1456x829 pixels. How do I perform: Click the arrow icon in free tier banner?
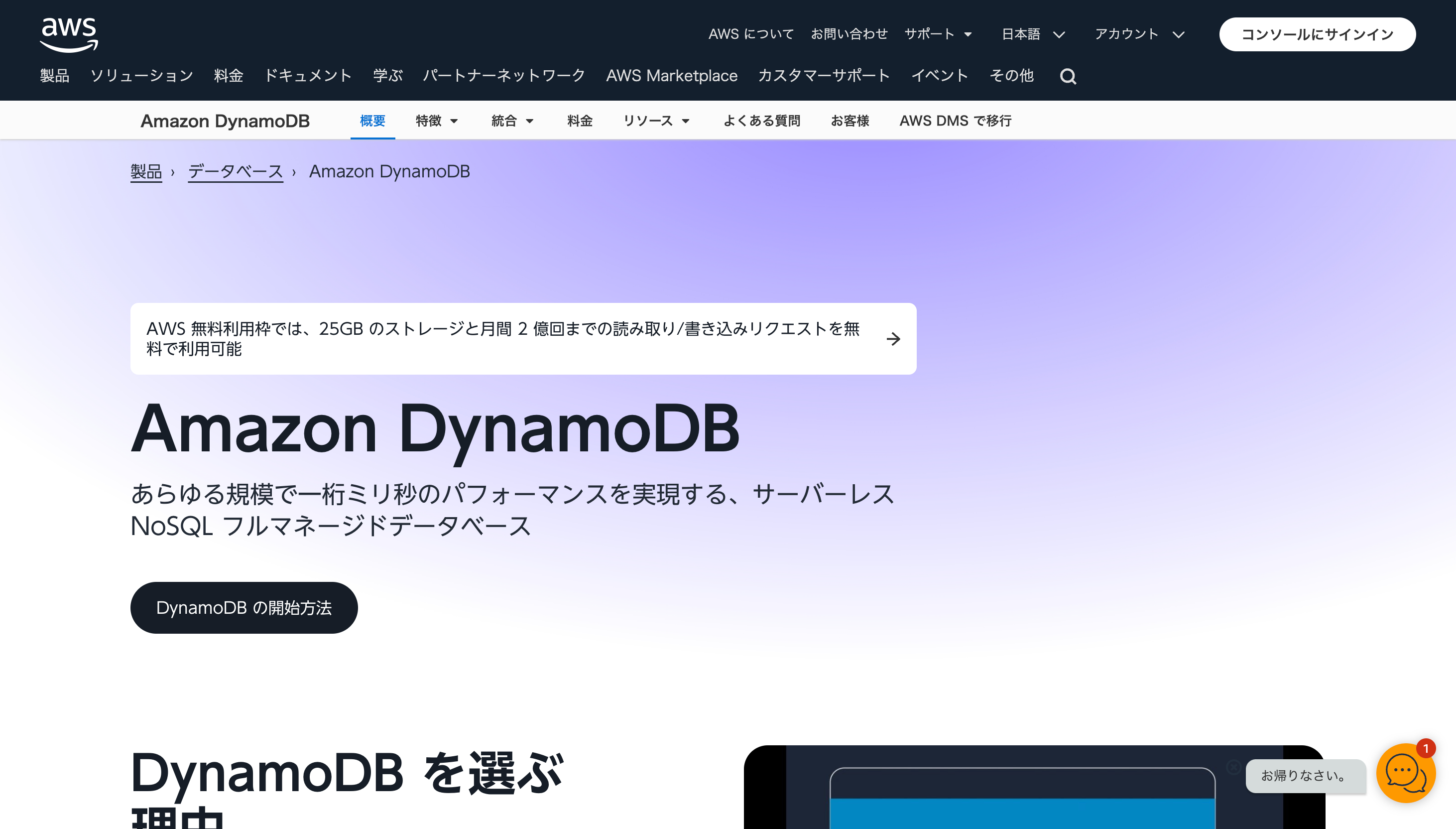coord(893,339)
